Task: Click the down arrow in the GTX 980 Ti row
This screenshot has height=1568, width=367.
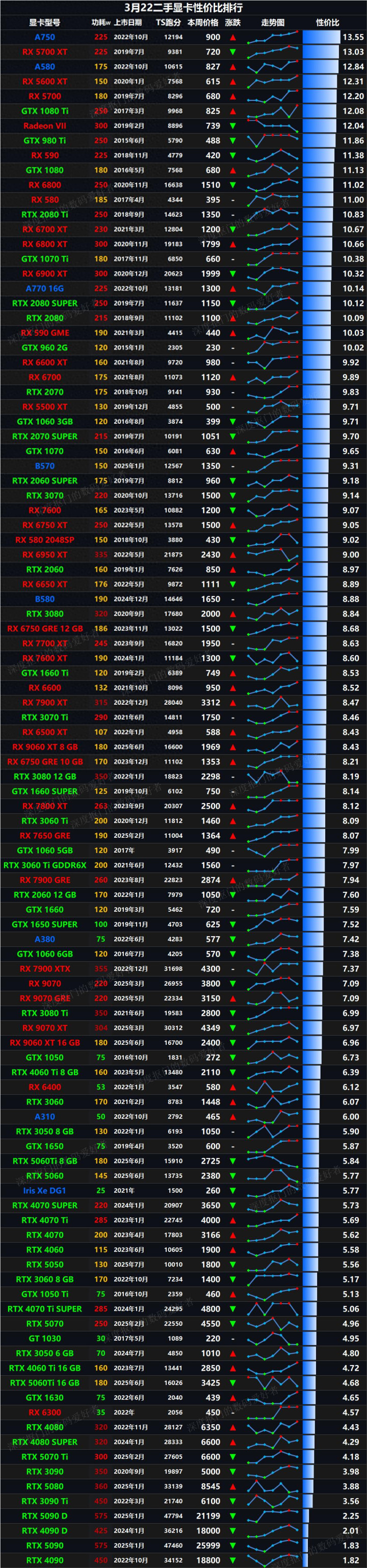Action: [232, 141]
